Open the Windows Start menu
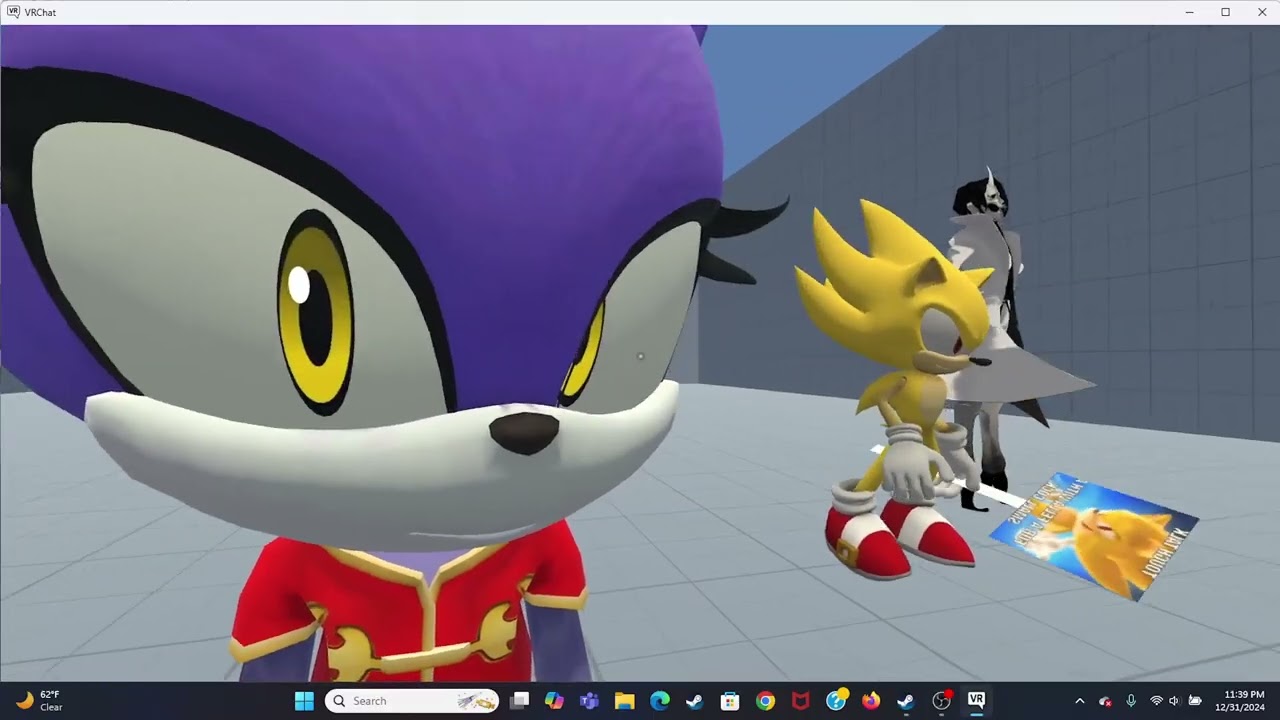 click(305, 701)
